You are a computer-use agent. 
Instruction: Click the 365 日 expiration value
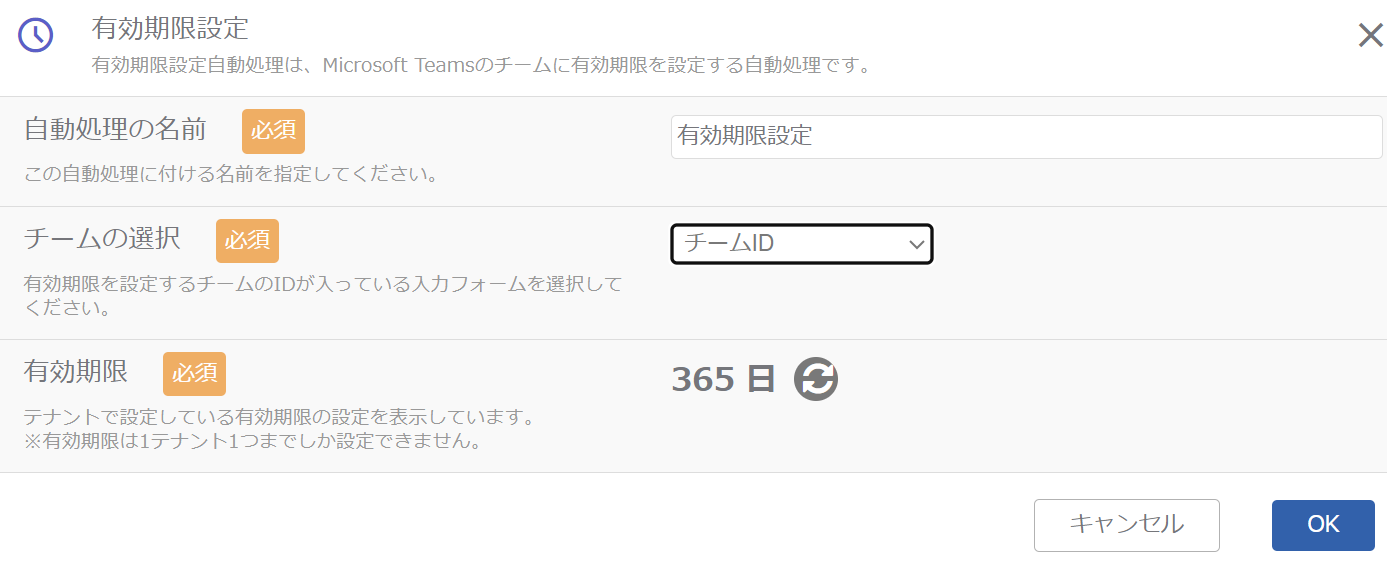point(723,379)
